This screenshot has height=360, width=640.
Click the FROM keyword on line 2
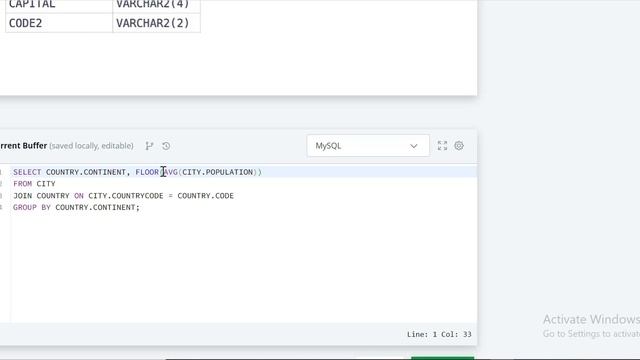tap(22, 184)
